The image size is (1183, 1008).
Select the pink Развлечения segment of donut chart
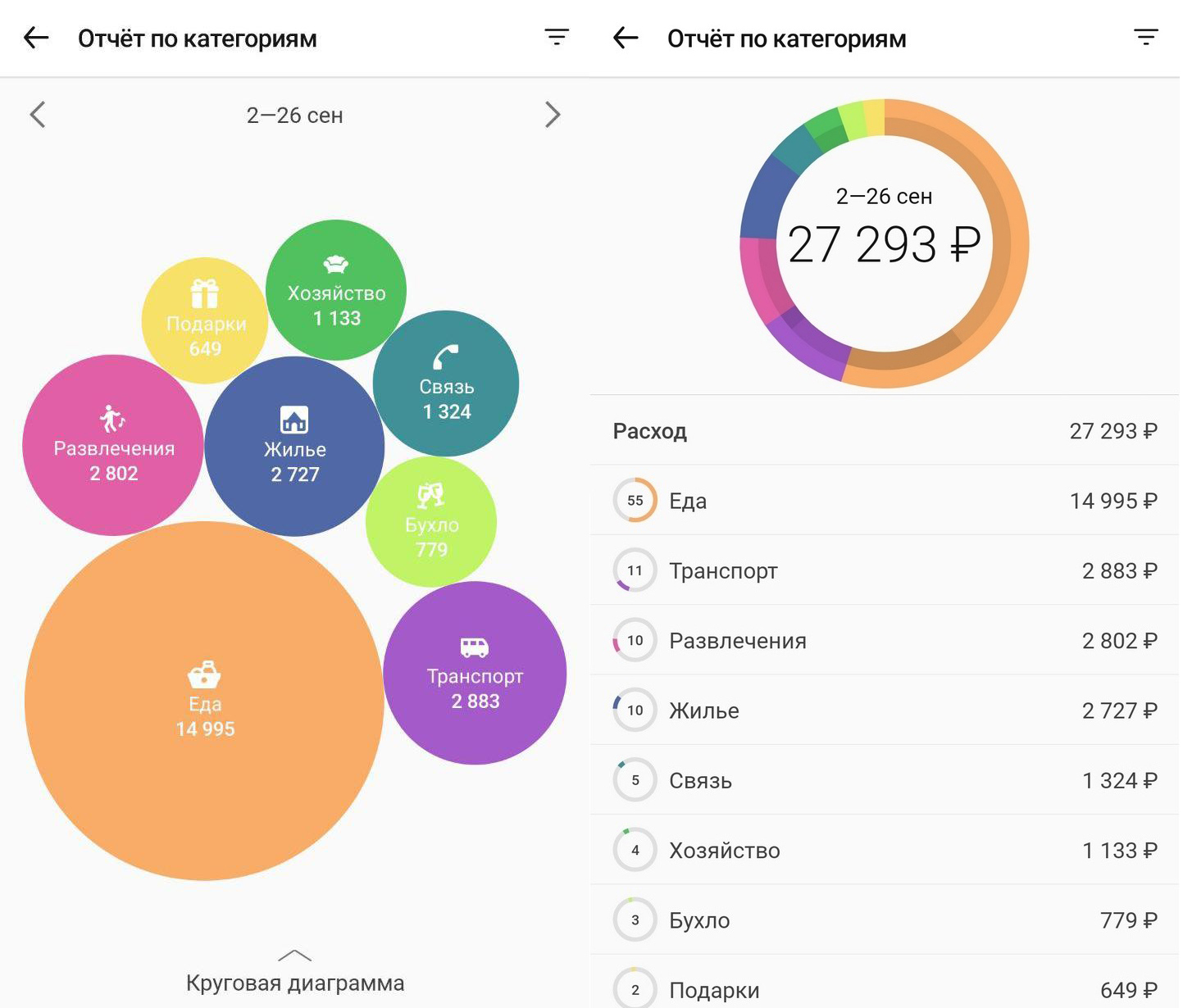[758, 279]
